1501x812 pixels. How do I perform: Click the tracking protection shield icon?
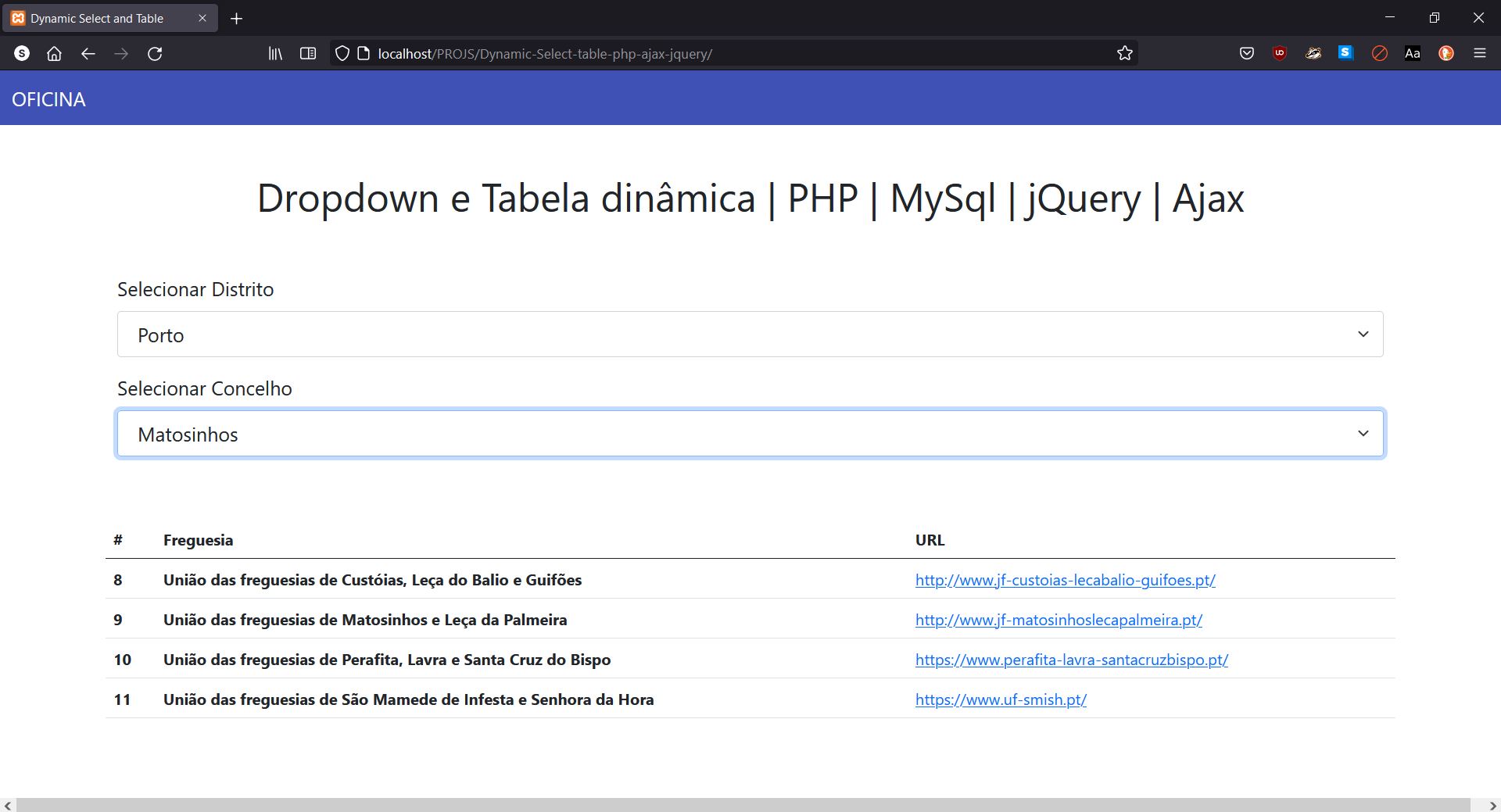tap(342, 54)
